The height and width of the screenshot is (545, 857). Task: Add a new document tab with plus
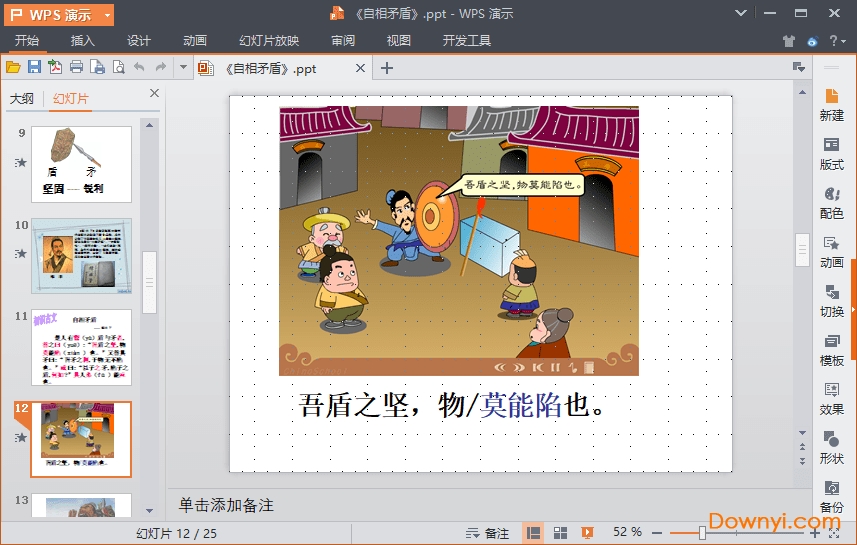[386, 68]
